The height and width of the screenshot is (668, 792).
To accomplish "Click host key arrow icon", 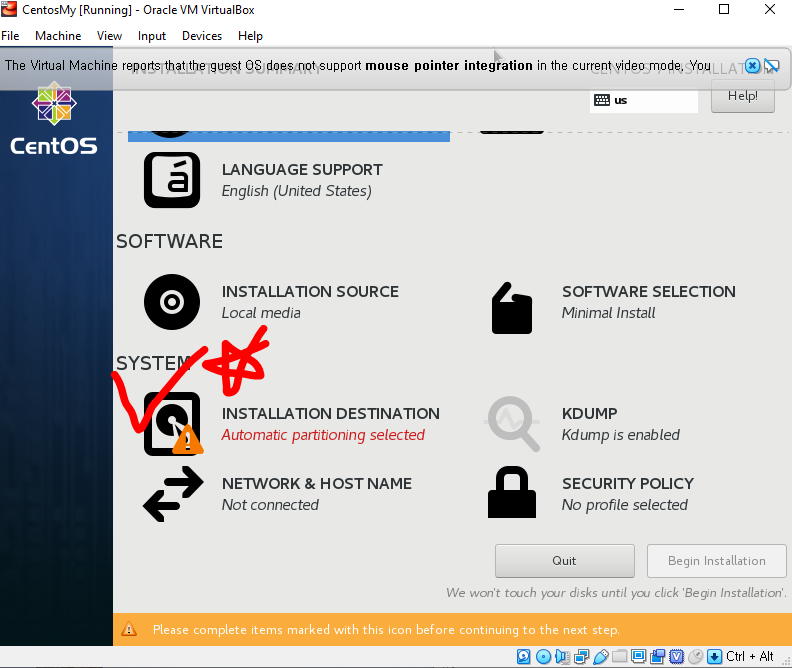I will point(714,656).
